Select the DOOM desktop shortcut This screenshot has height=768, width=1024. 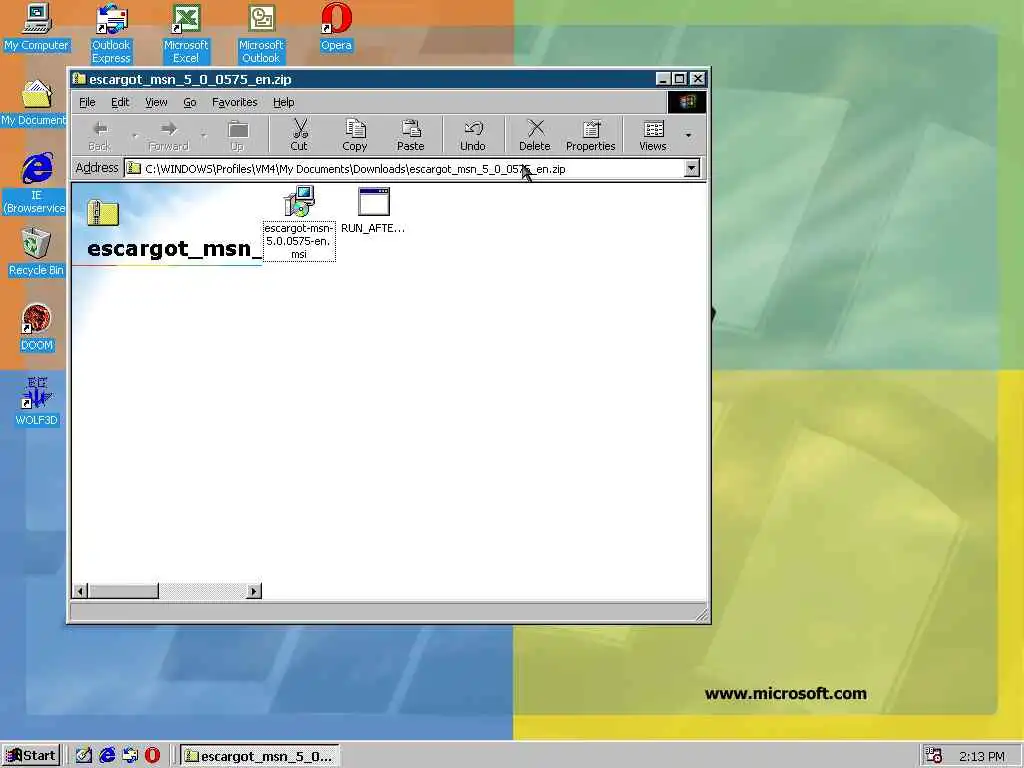point(37,328)
